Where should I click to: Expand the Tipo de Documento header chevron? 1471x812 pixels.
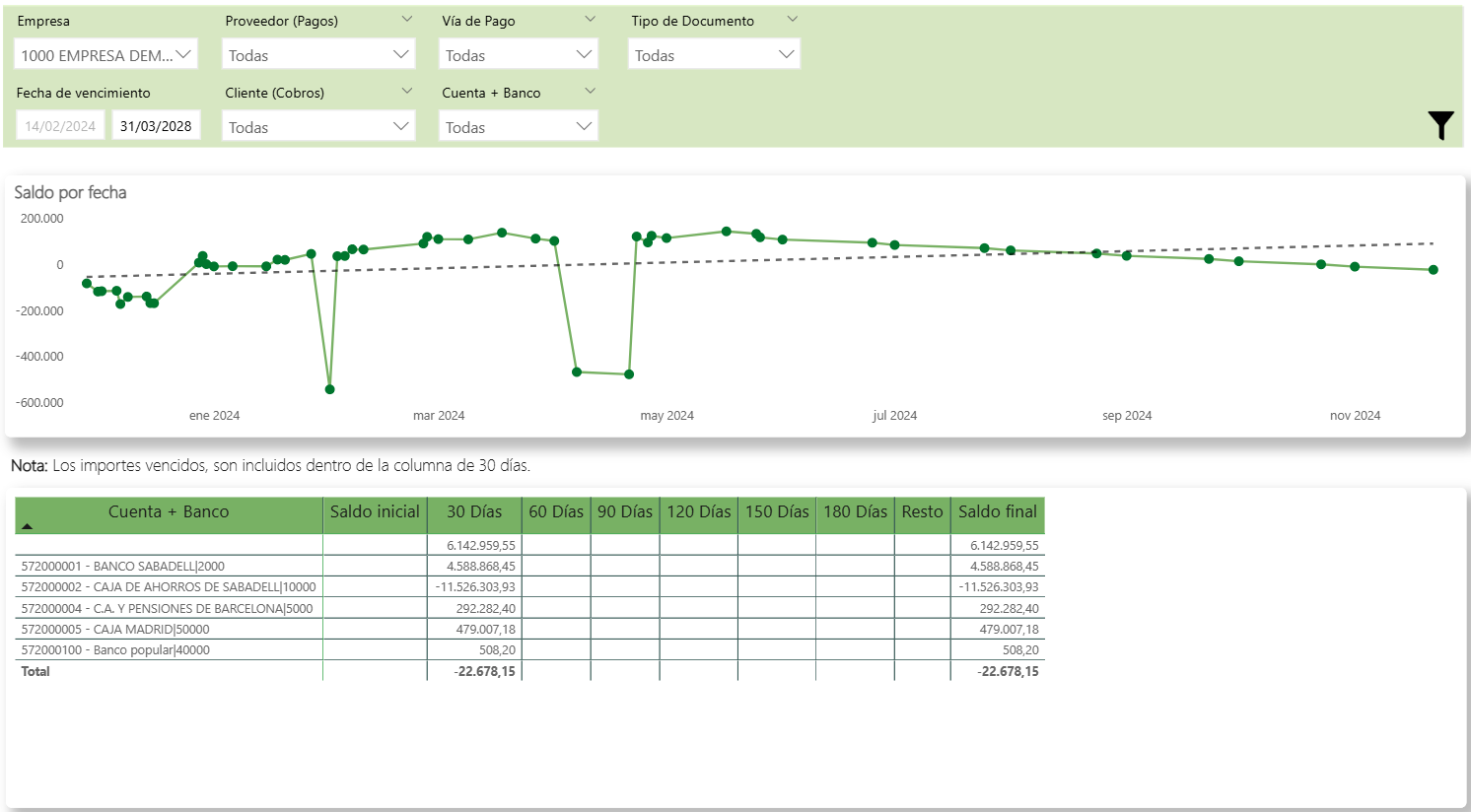(x=792, y=20)
